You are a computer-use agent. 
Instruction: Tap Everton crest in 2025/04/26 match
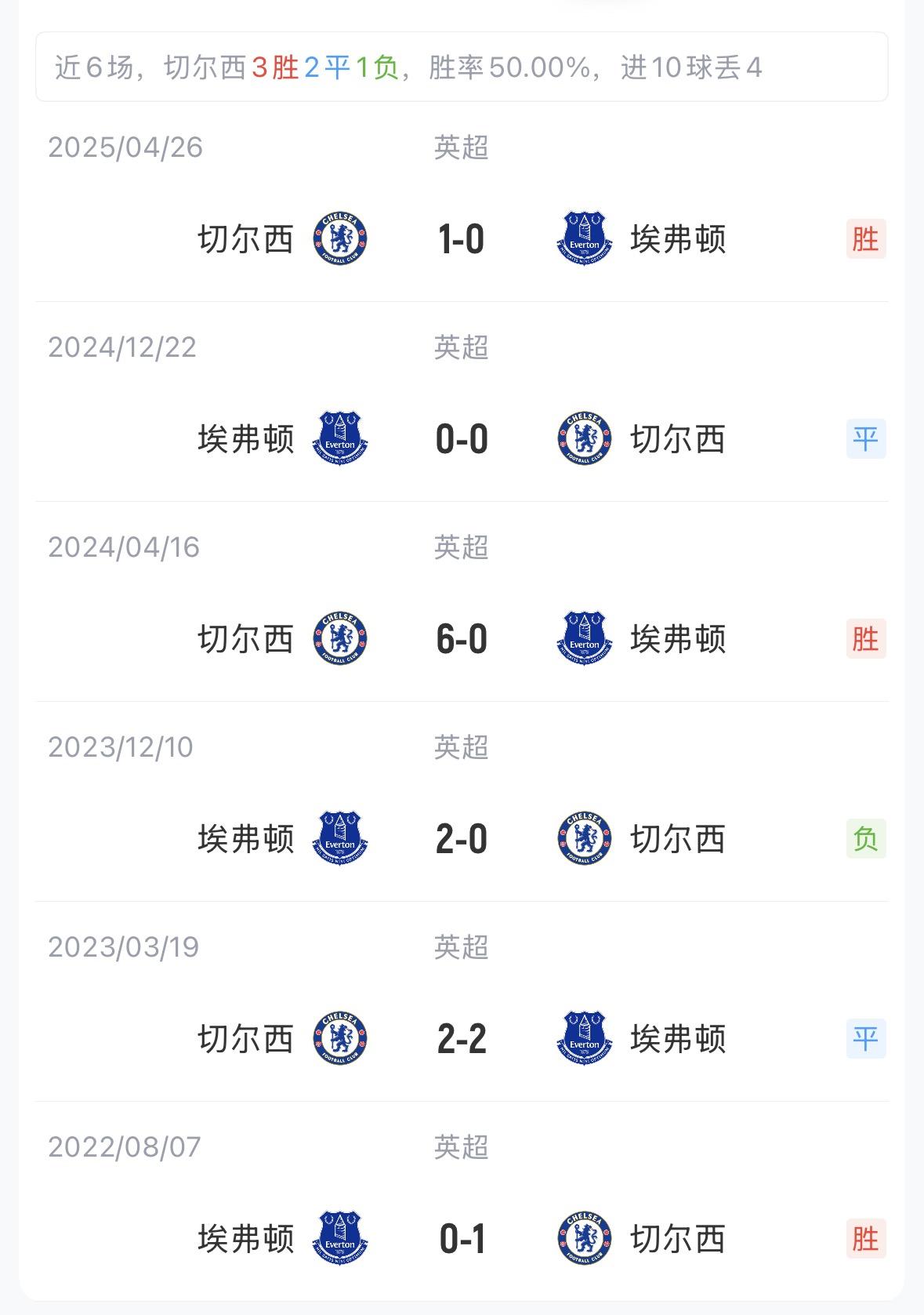click(x=584, y=238)
